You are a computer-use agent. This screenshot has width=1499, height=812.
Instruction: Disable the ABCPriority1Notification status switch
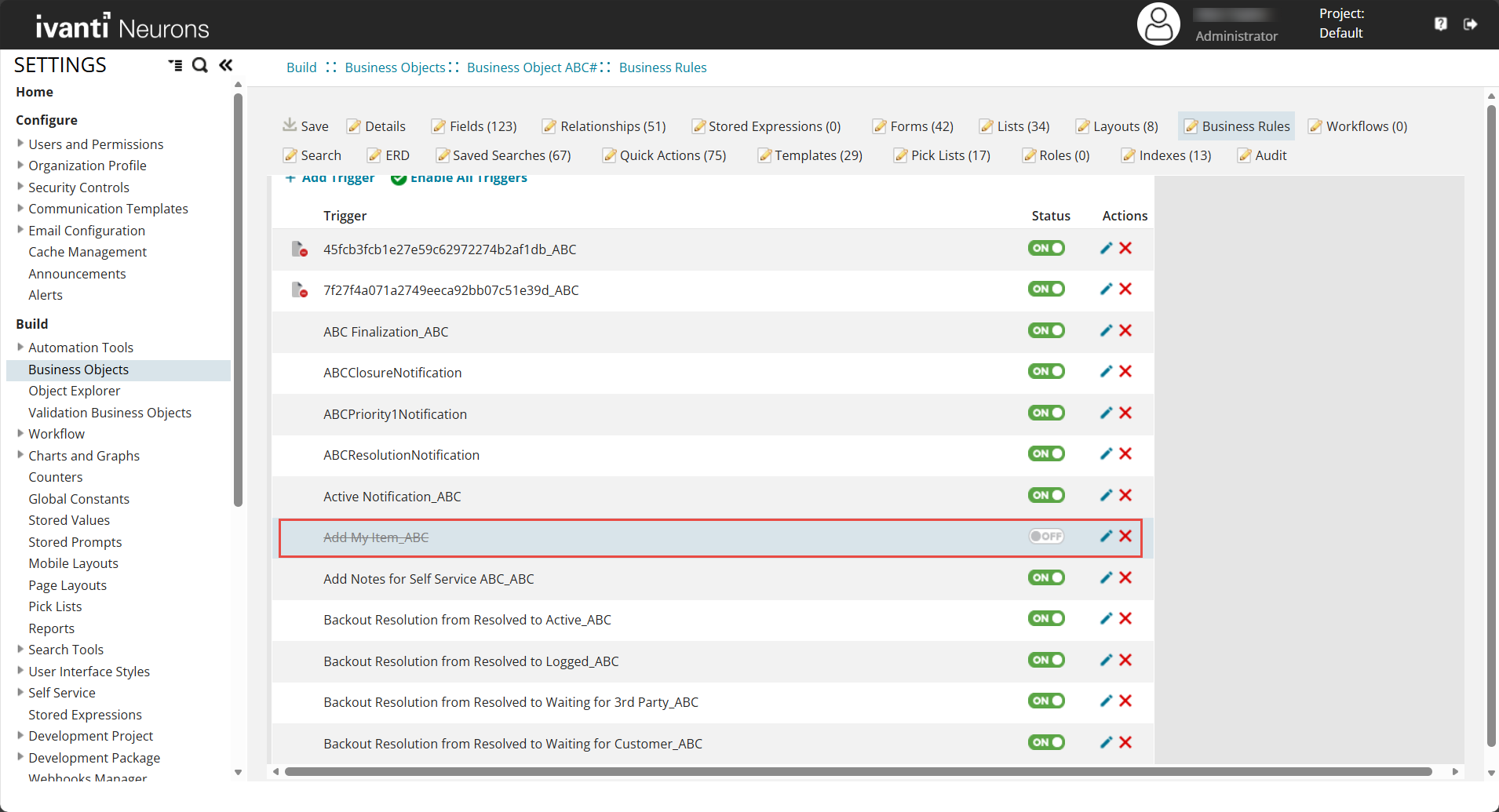(1046, 413)
